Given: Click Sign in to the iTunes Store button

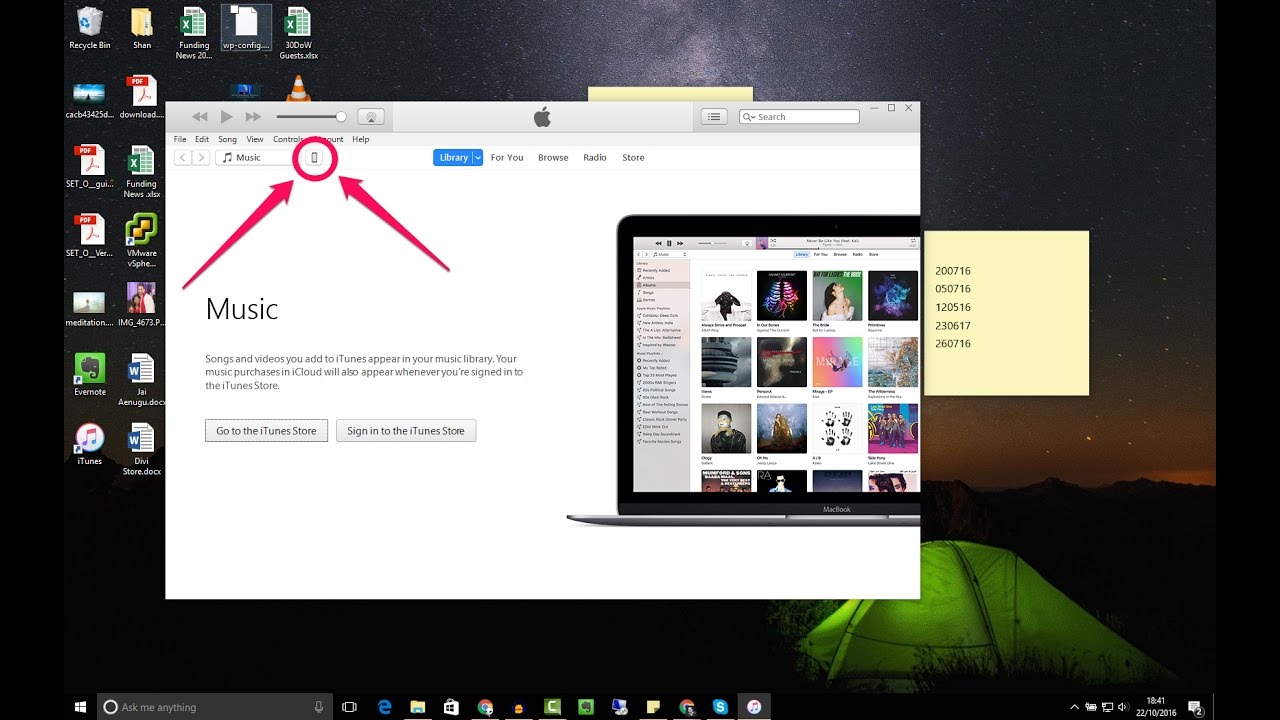Looking at the screenshot, I should 406,431.
